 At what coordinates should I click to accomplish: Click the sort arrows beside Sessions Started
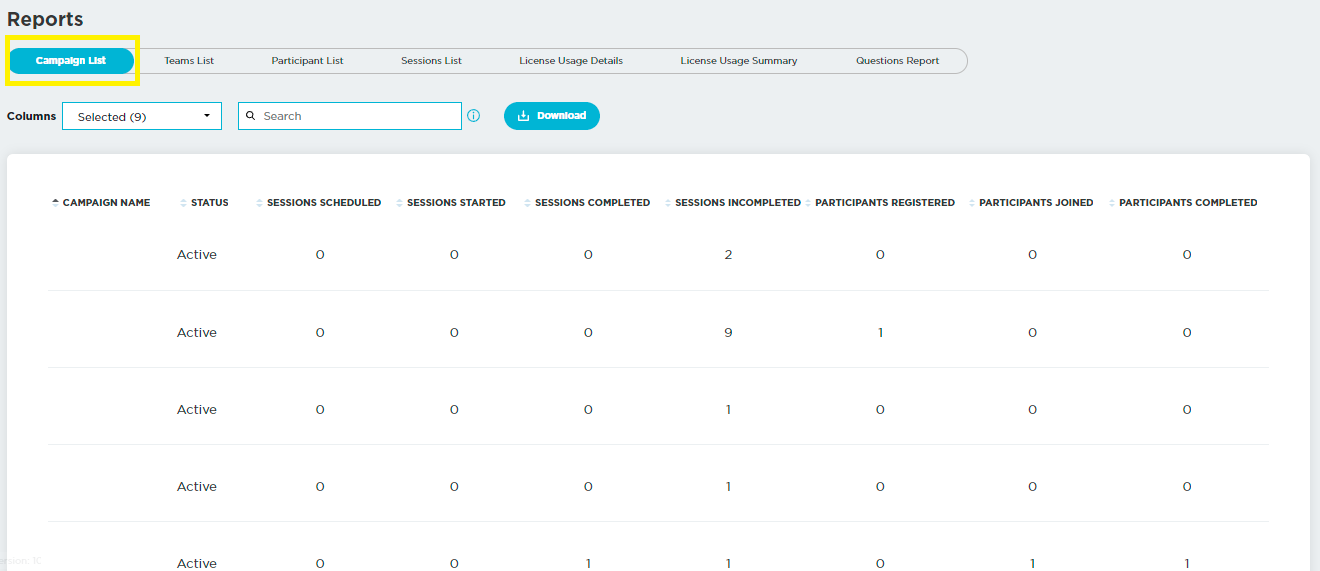[x=399, y=203]
